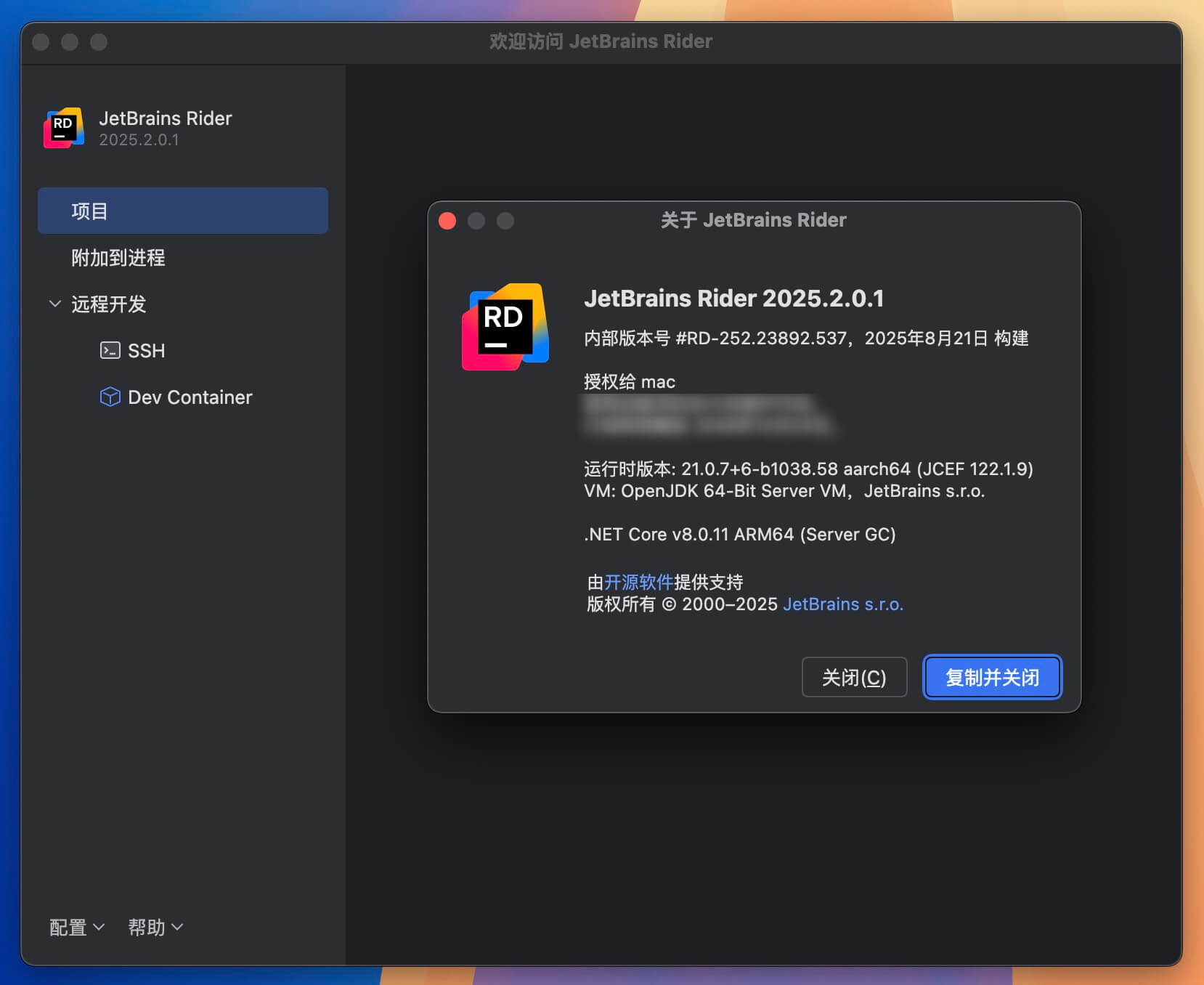Click the Dev Container cube icon

pyautogui.click(x=110, y=397)
